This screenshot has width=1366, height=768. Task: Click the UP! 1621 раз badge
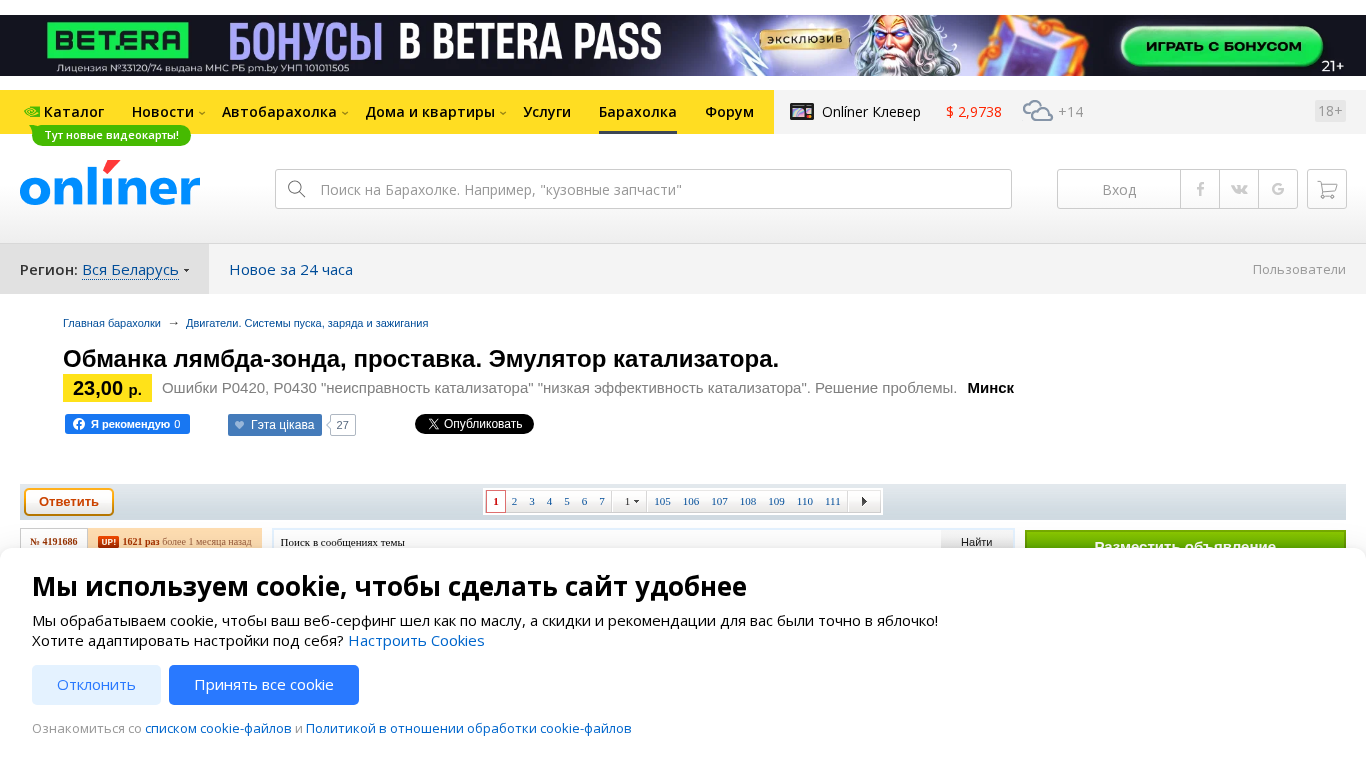coord(175,541)
